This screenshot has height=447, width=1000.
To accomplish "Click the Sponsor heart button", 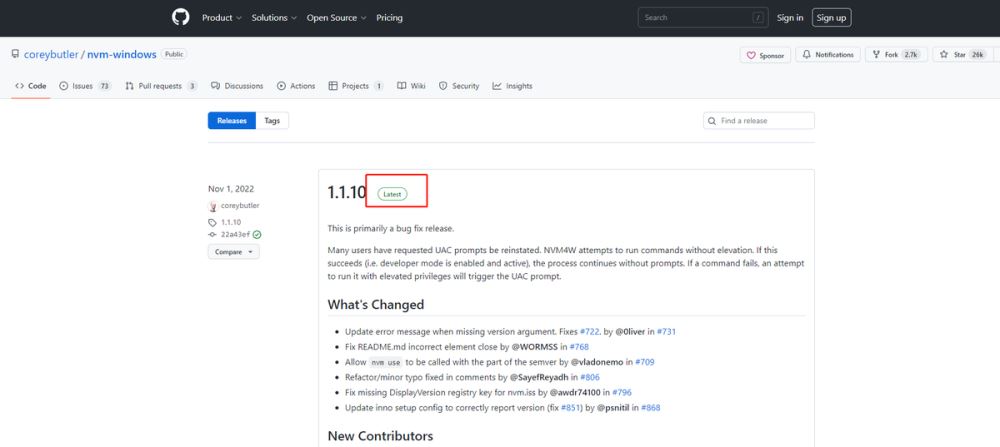I will (765, 55).
